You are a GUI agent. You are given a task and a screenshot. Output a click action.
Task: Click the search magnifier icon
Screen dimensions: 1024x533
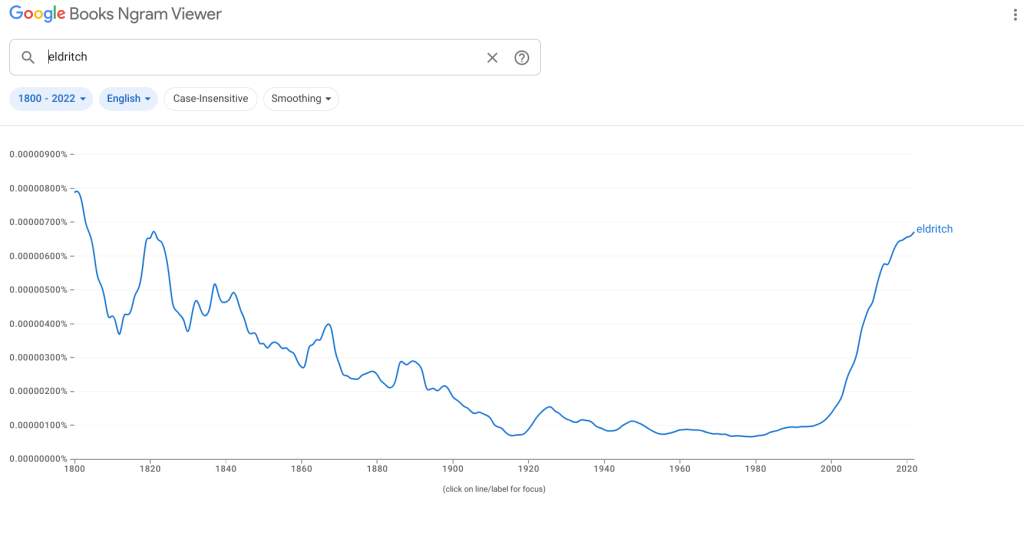point(28,58)
